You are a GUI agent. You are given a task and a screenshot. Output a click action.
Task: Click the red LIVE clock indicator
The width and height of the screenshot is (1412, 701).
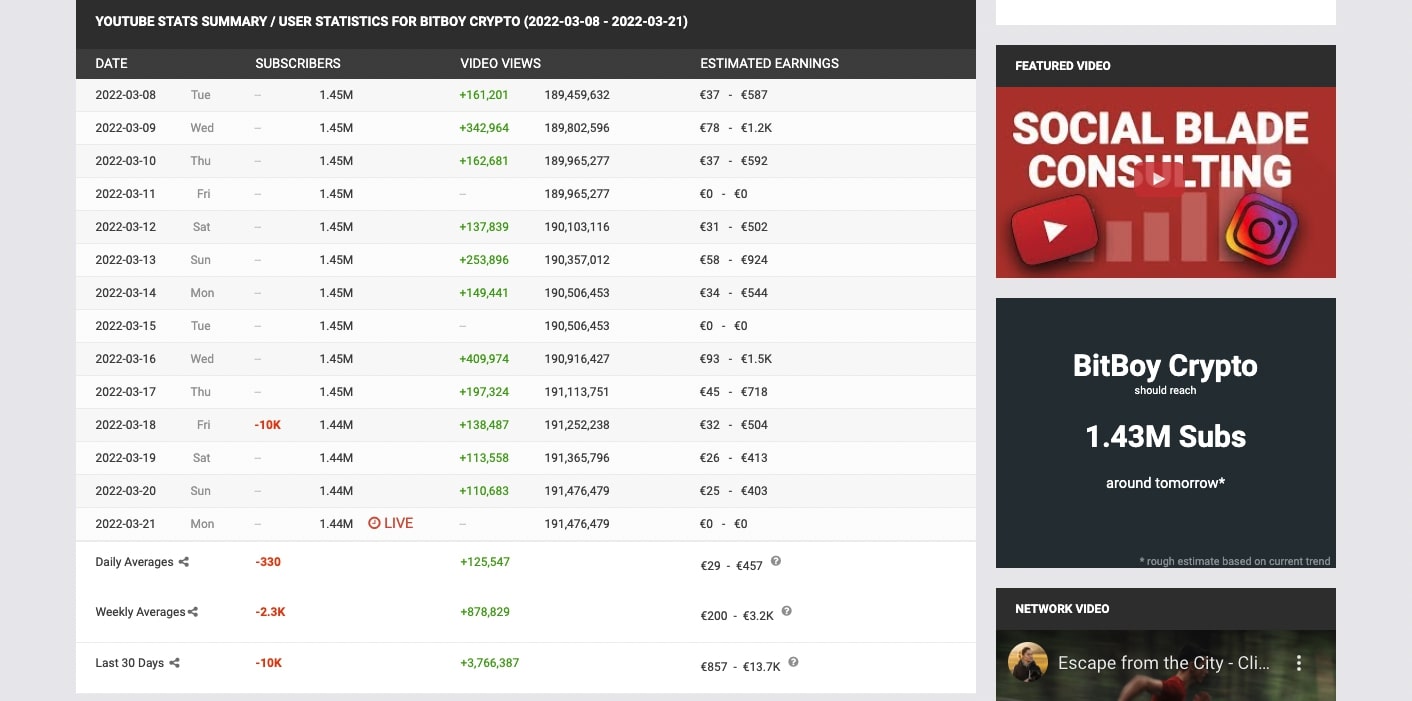pyautogui.click(x=390, y=523)
